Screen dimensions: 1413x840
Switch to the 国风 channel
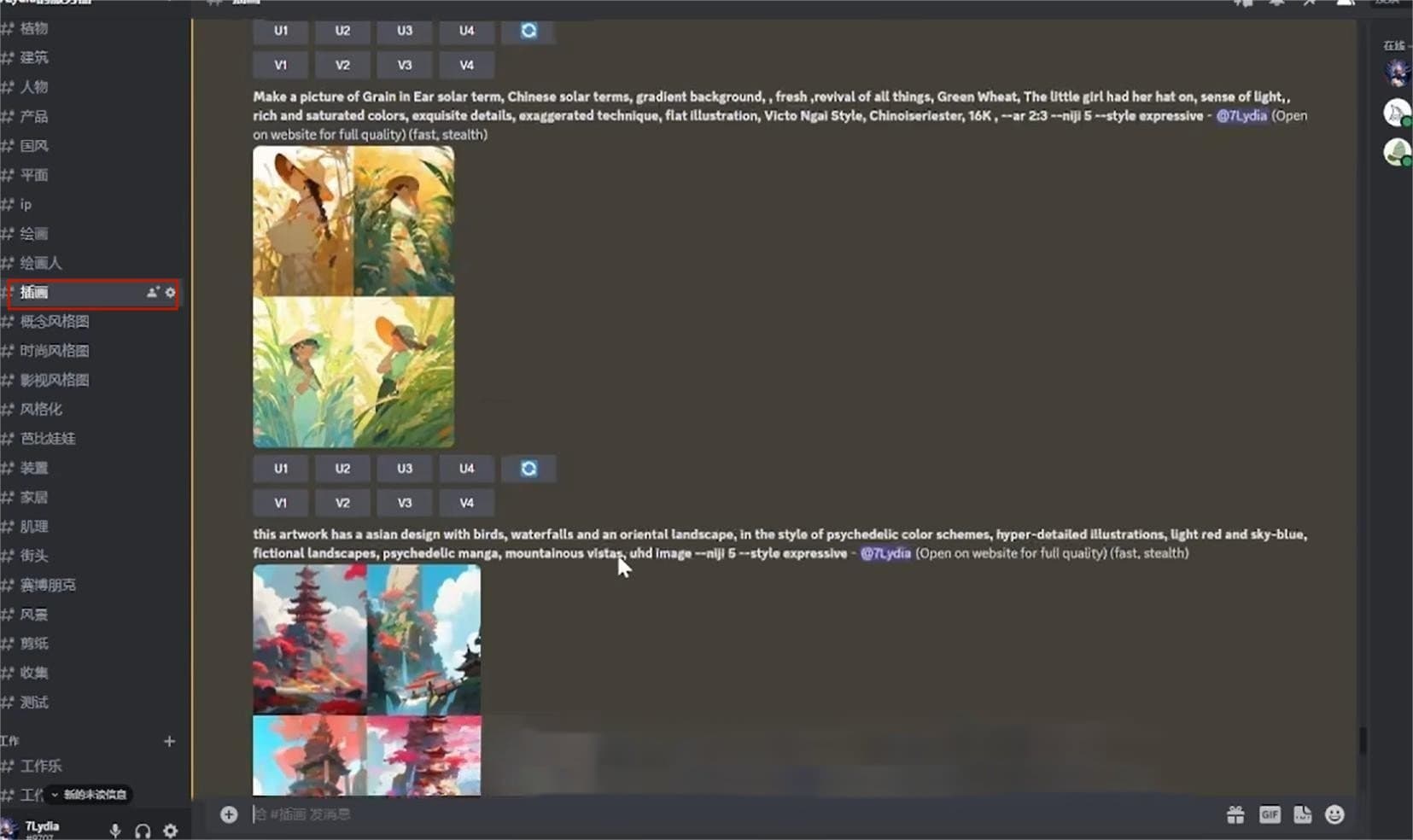point(34,146)
